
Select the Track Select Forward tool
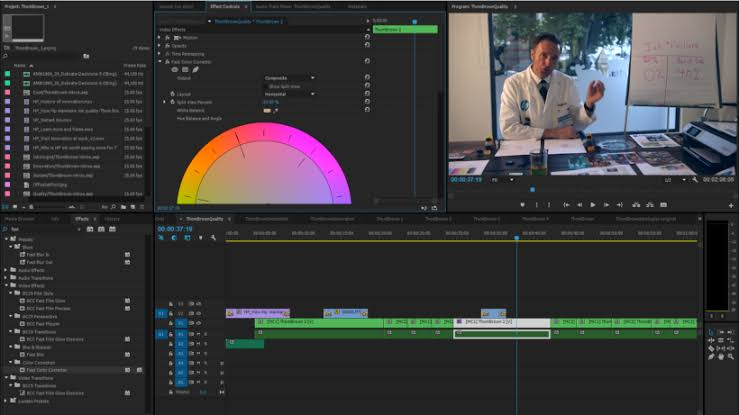tap(721, 332)
